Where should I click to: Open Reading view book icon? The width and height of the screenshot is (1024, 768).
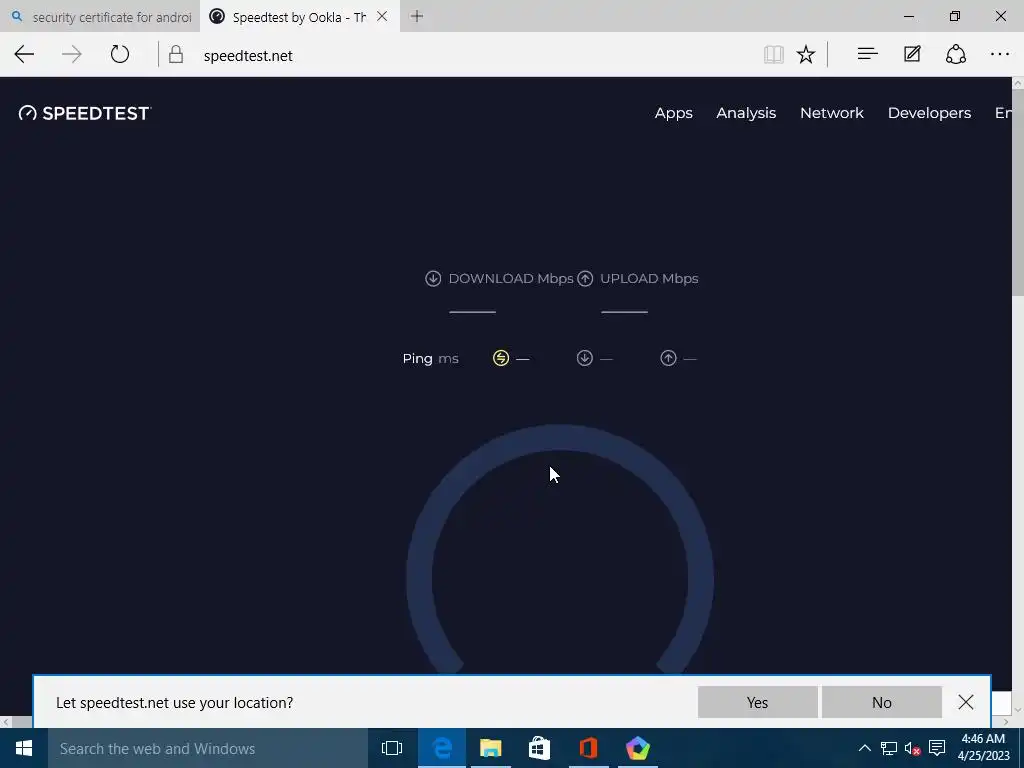coord(774,55)
